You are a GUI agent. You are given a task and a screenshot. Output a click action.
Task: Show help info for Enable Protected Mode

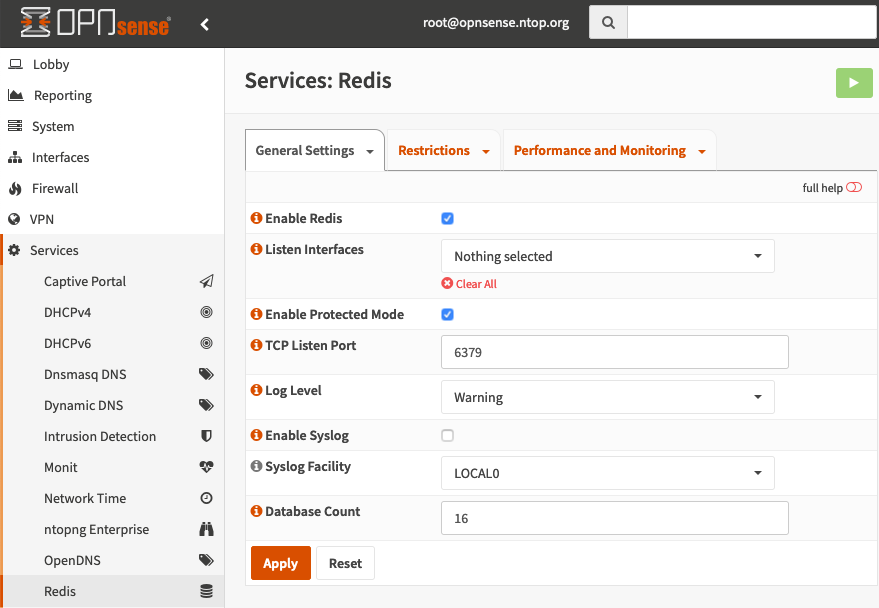pyautogui.click(x=256, y=314)
